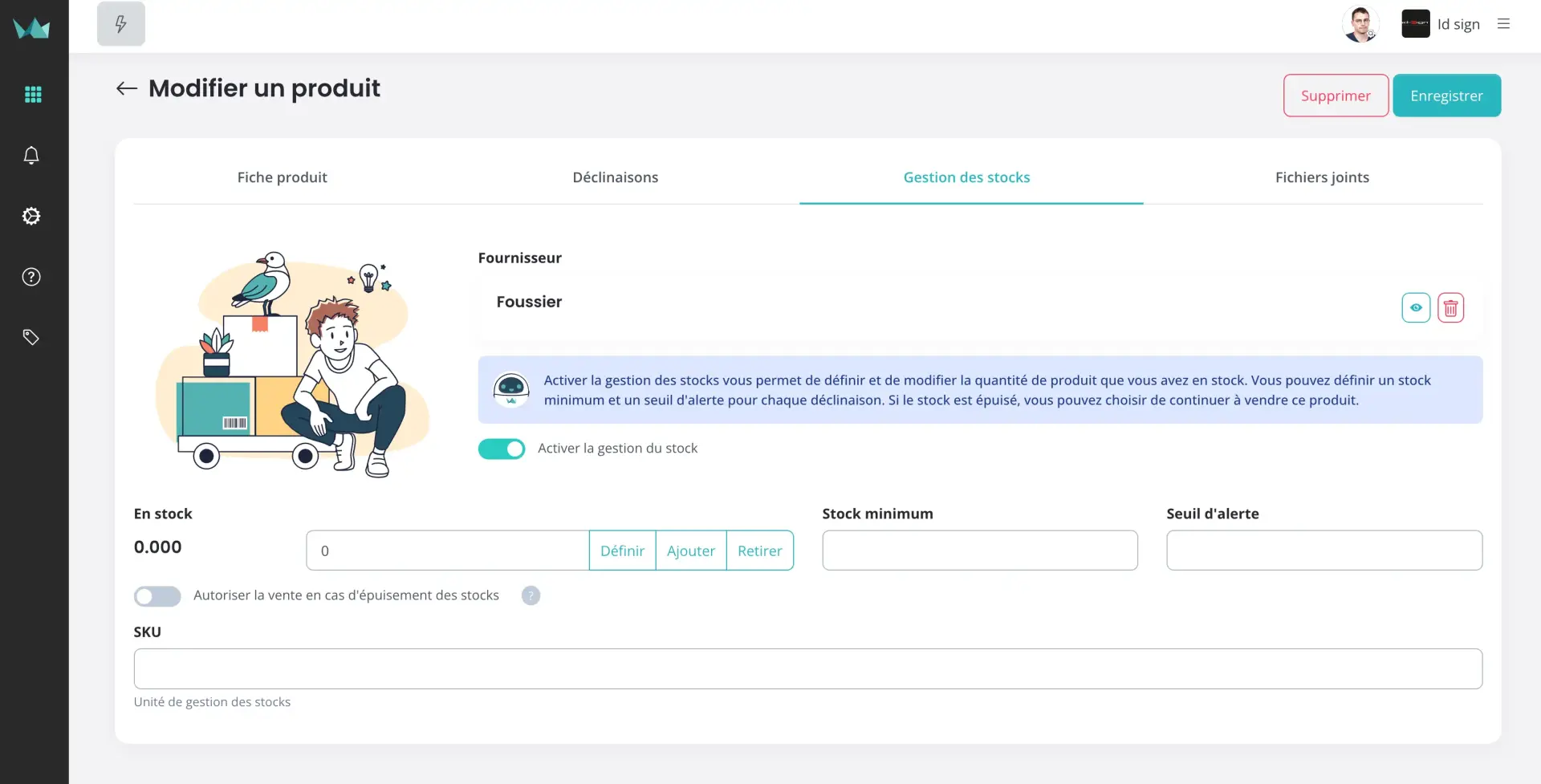Viewport: 1541px width, 784px height.
Task: Click the user profile avatar
Action: [1360, 24]
